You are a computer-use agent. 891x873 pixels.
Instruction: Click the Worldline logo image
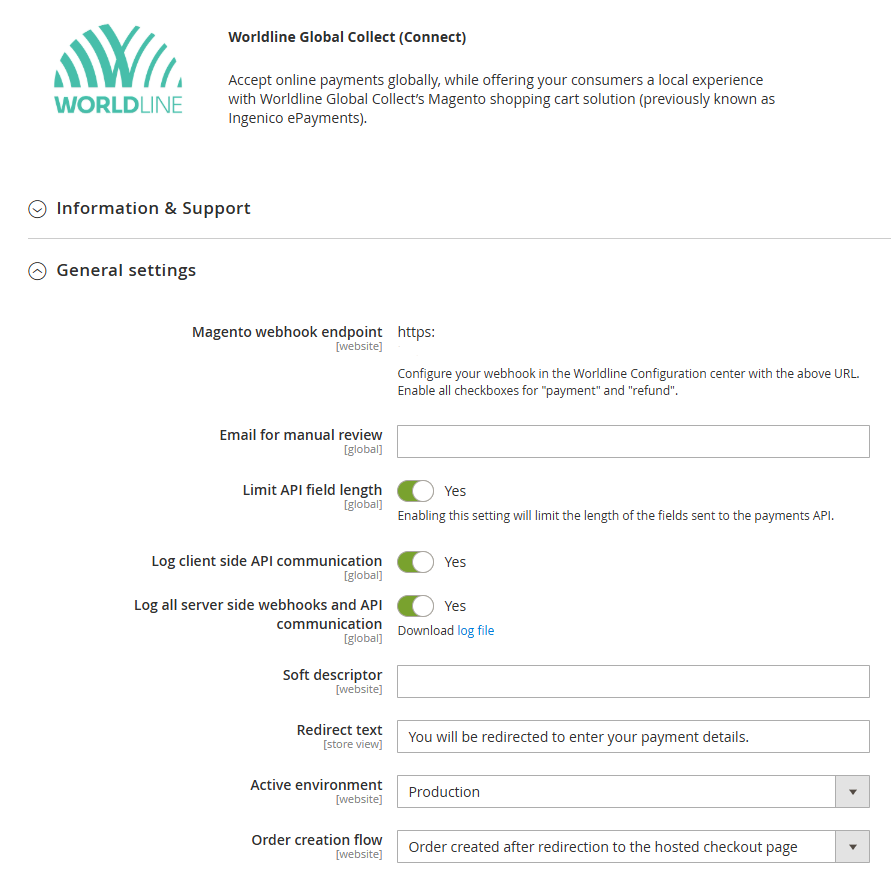click(x=117, y=68)
